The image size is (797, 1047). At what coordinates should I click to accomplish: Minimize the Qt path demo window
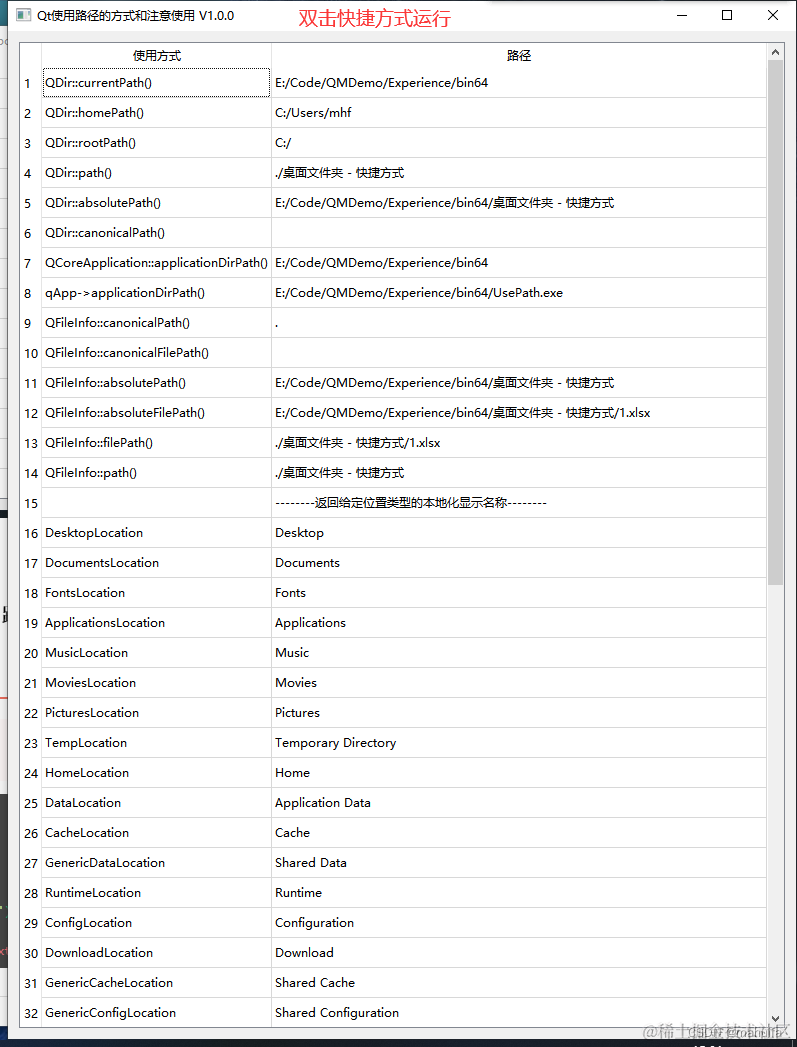(682, 15)
